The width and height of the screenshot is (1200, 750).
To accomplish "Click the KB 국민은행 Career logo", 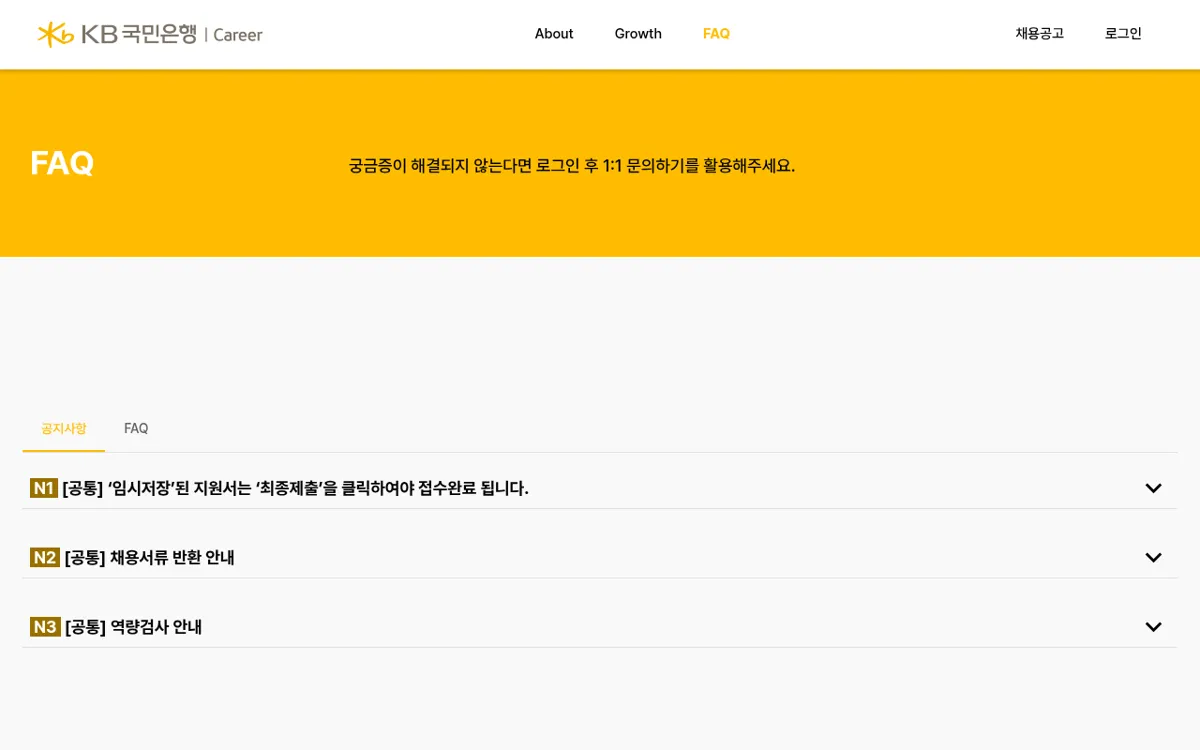I will (x=150, y=34).
